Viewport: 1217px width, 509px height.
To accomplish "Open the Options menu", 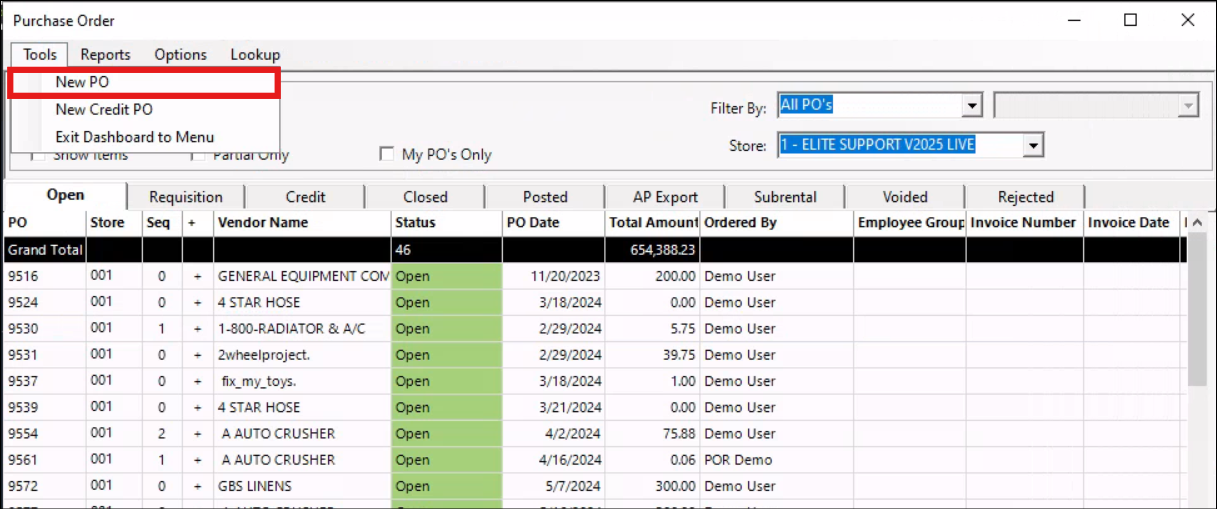I will (180, 55).
